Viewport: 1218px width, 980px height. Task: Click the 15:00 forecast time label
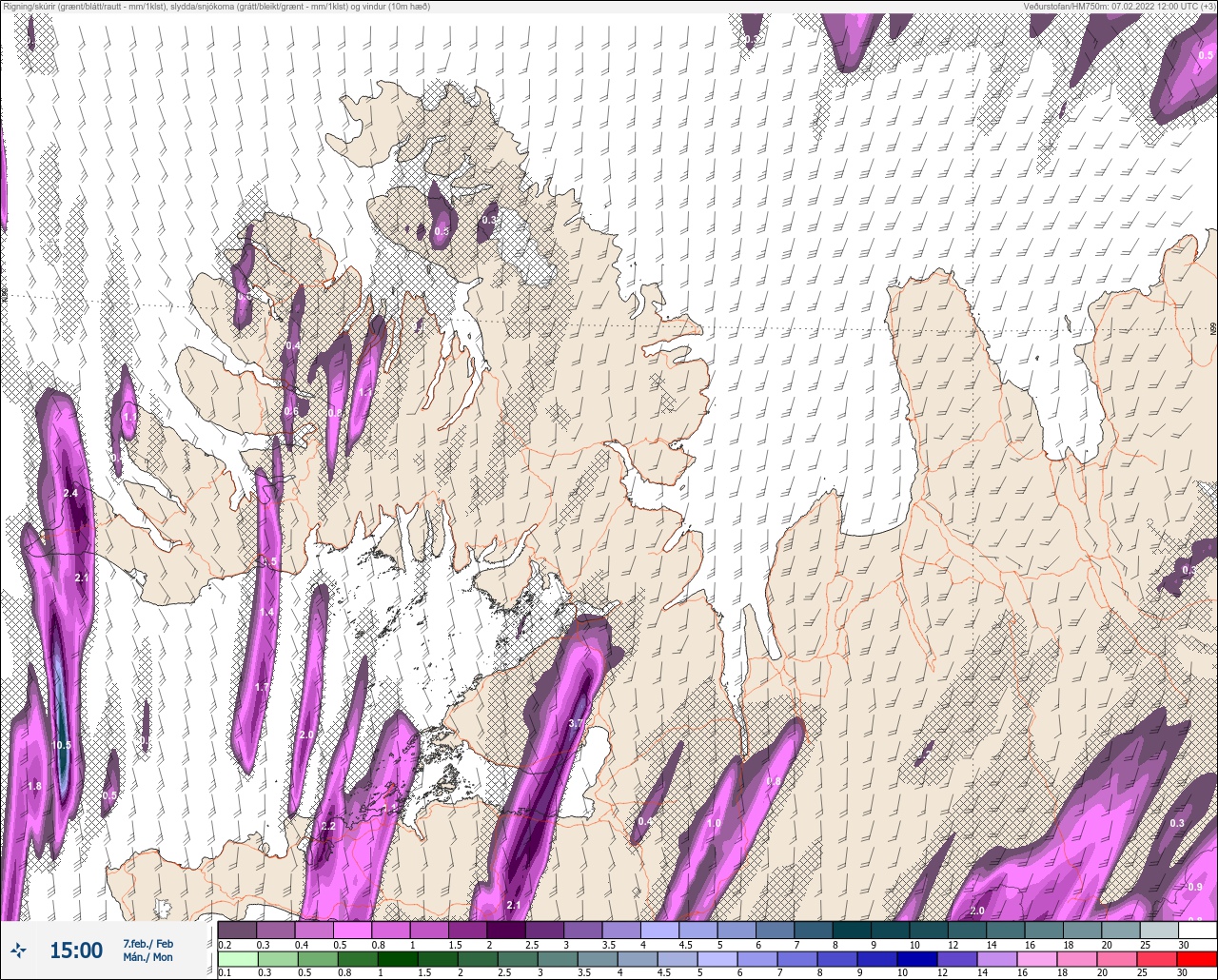76,951
